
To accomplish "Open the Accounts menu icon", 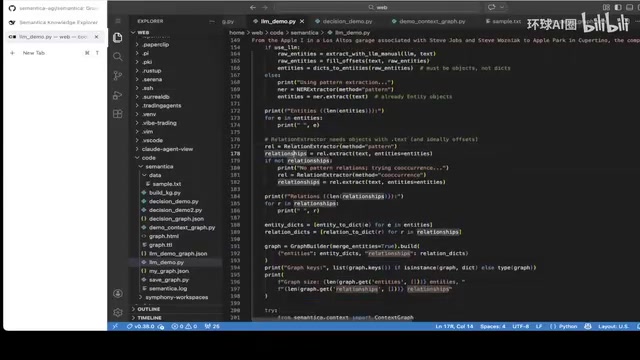I will [x=118, y=293].
